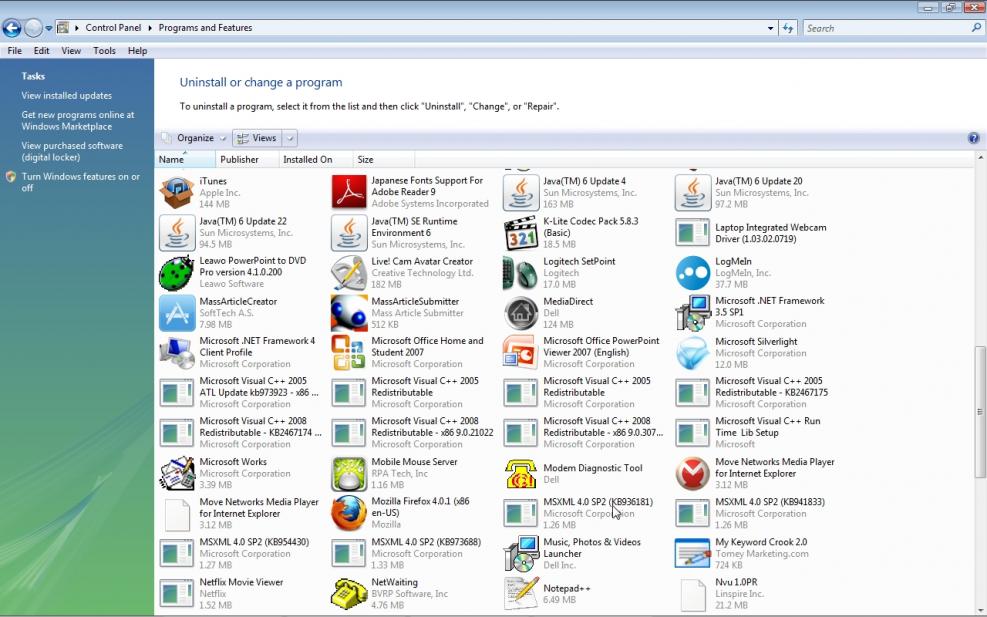Click the Java(TM) 6 Update 4 icon
Image resolution: width=987 pixels, height=617 pixels.
pyautogui.click(x=521, y=193)
